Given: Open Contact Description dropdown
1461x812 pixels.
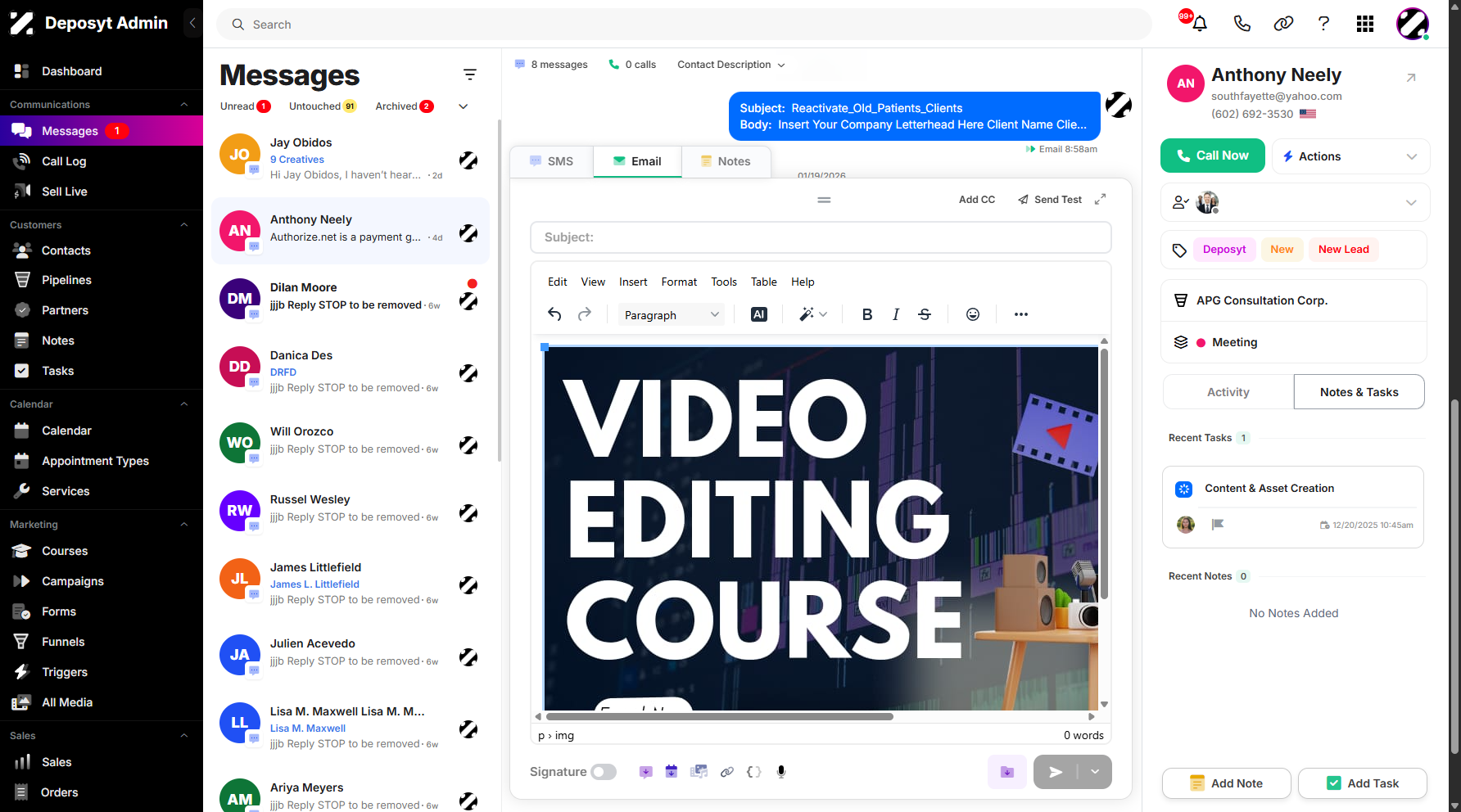Looking at the screenshot, I should pos(730,65).
